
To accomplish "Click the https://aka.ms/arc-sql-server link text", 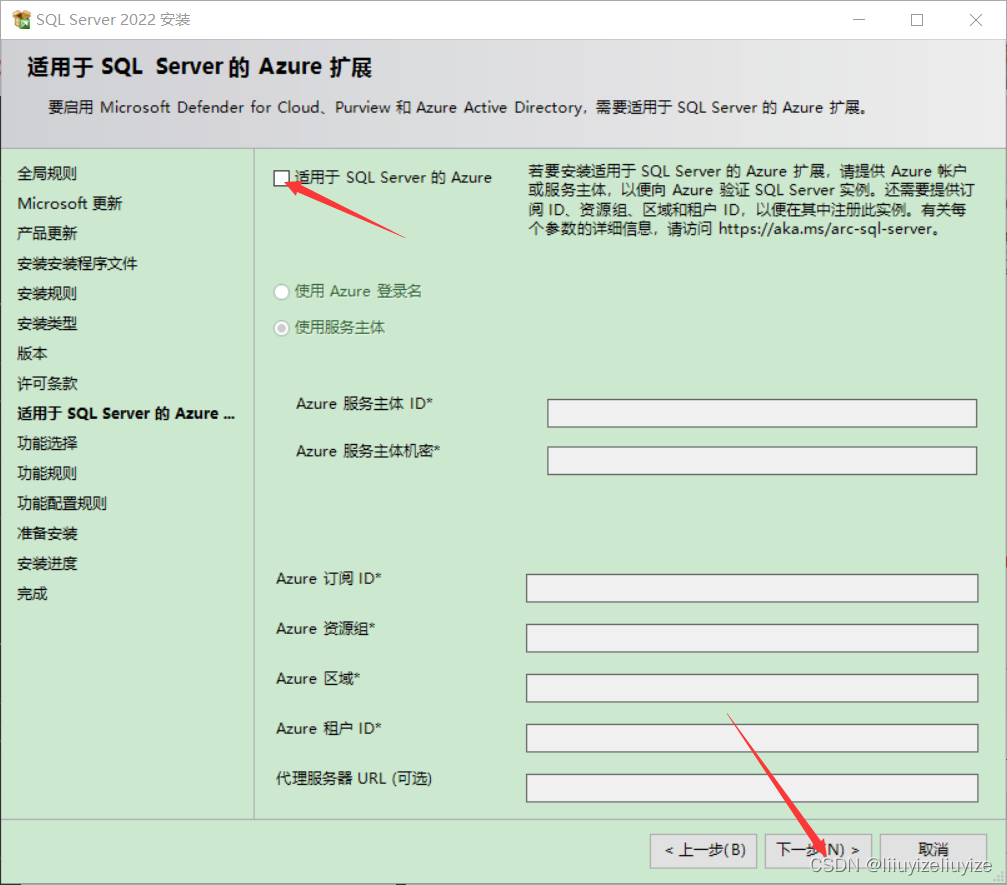I will coord(825,229).
